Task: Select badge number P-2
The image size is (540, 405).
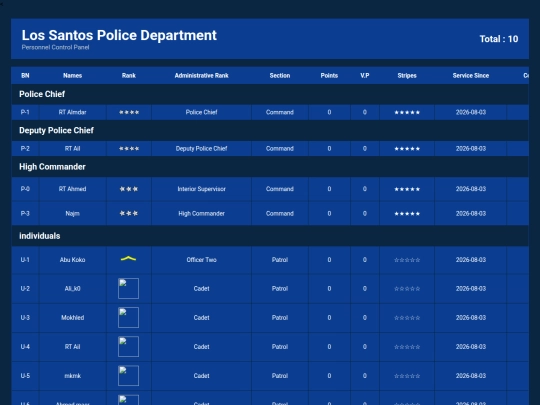Action: coord(25,149)
